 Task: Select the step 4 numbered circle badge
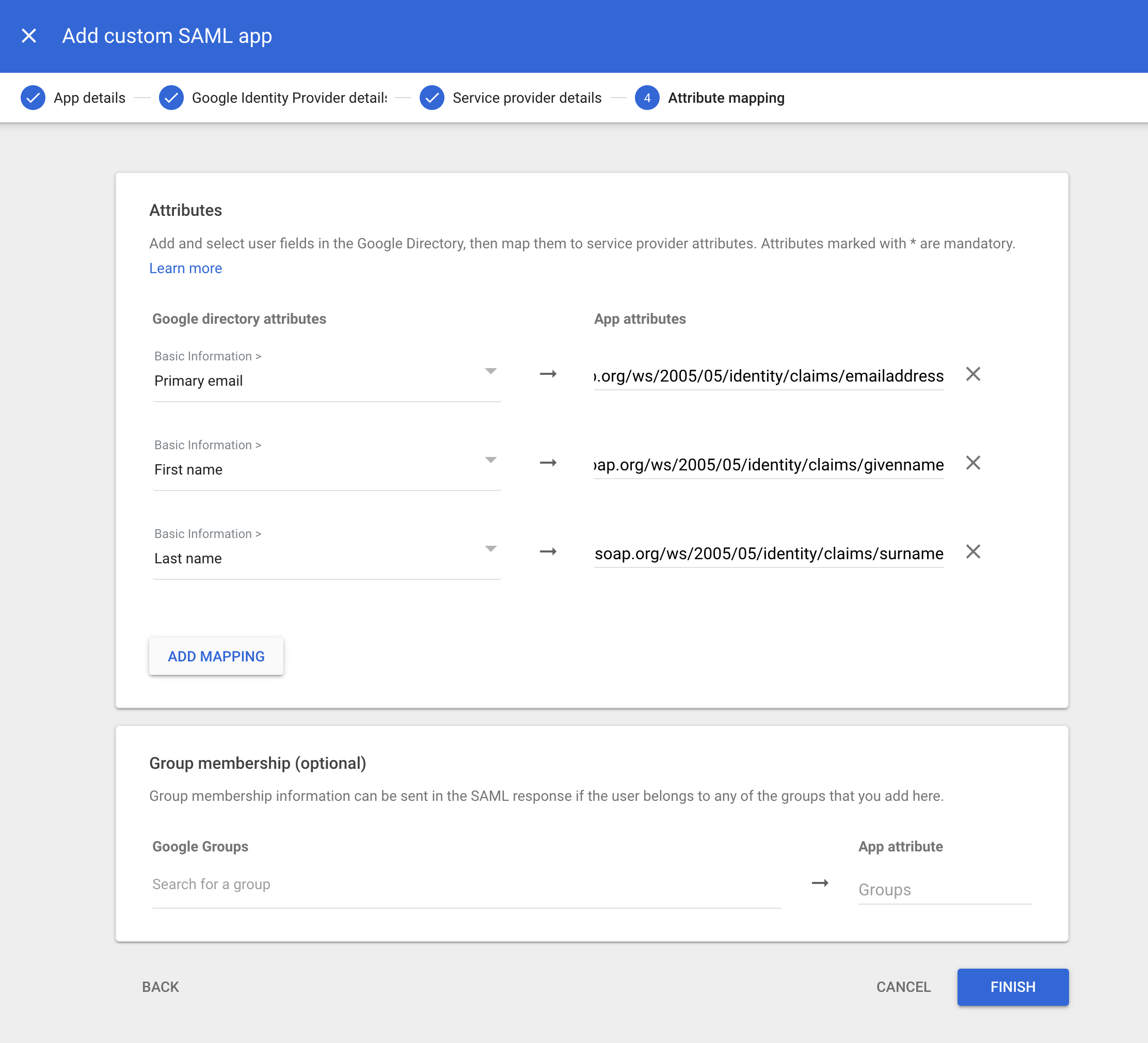(x=647, y=98)
